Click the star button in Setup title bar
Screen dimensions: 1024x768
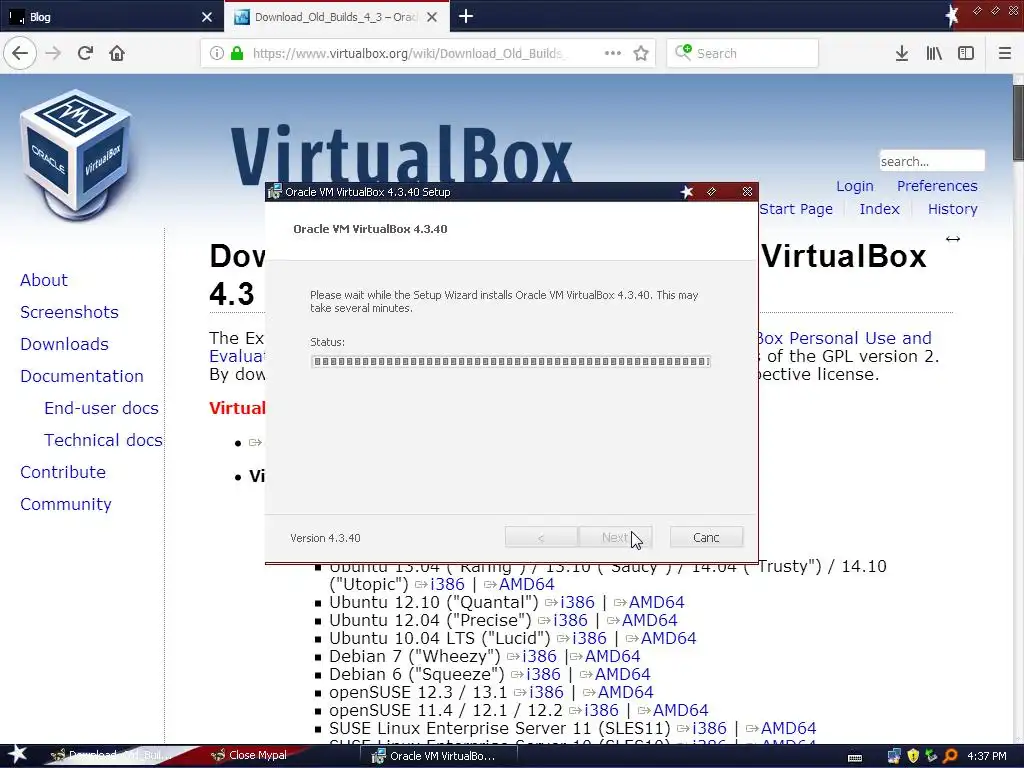(686, 192)
